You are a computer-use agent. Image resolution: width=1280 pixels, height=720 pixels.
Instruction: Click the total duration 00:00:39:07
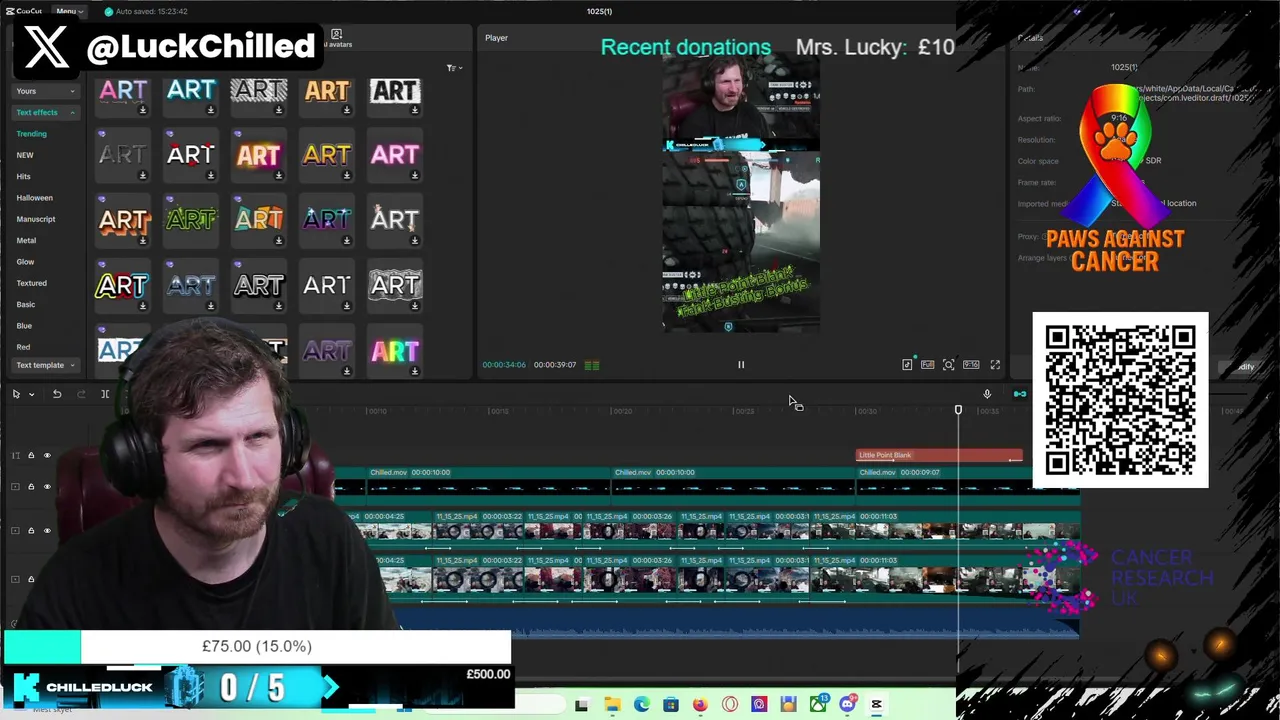tap(555, 365)
